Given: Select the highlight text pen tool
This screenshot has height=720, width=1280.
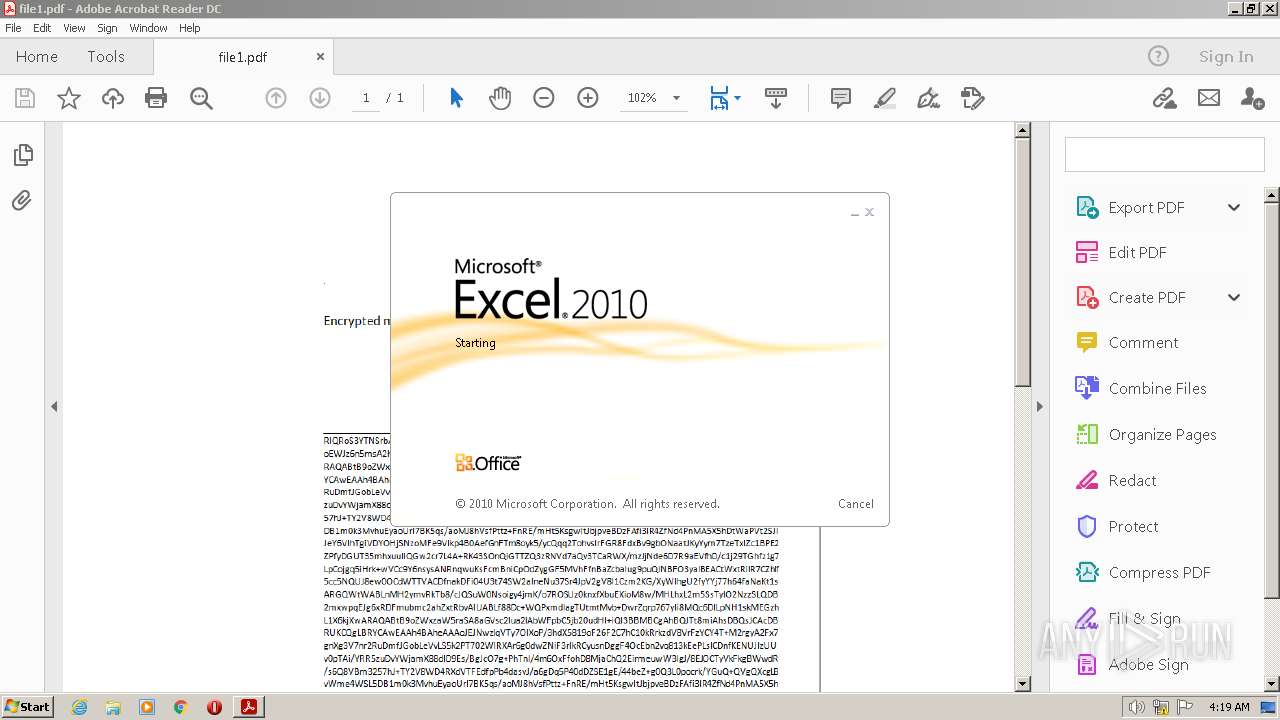Looking at the screenshot, I should [x=884, y=98].
